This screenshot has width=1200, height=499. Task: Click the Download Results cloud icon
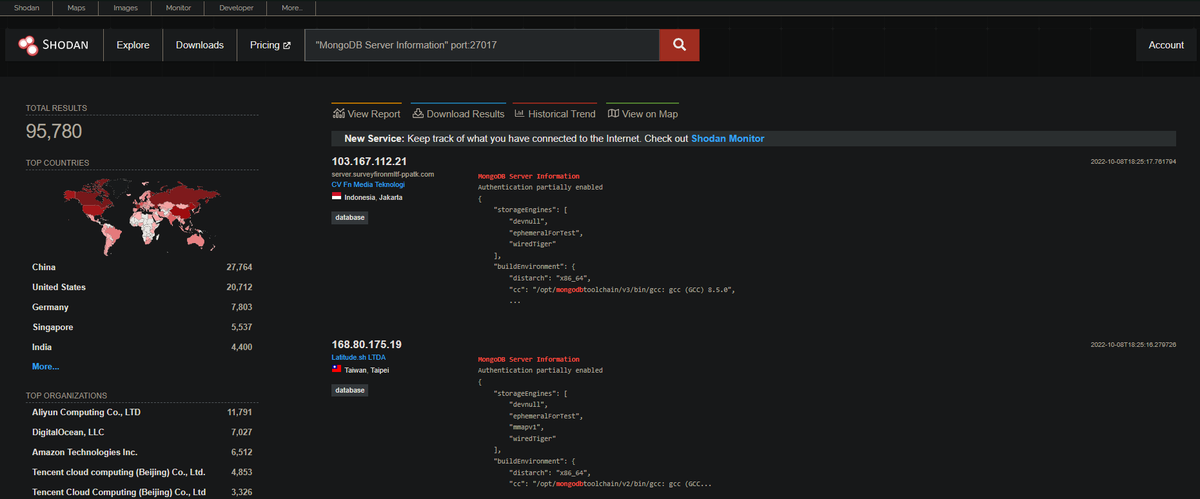(418, 113)
